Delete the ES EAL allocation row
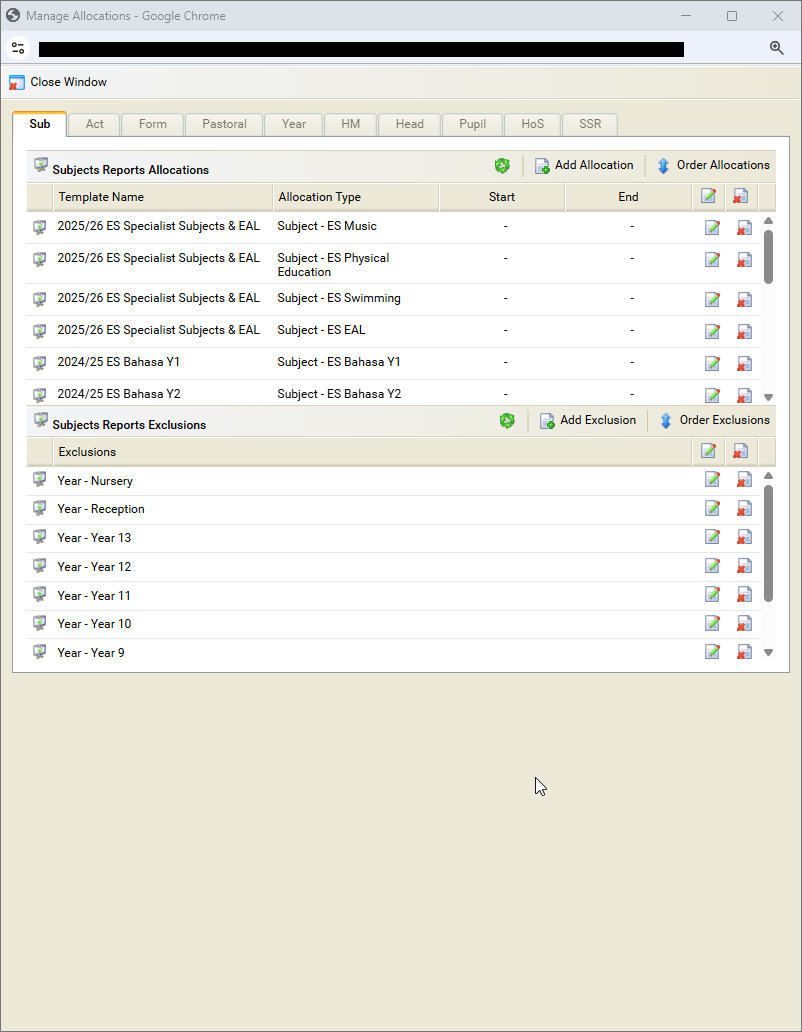Image resolution: width=802 pixels, height=1032 pixels. point(744,332)
